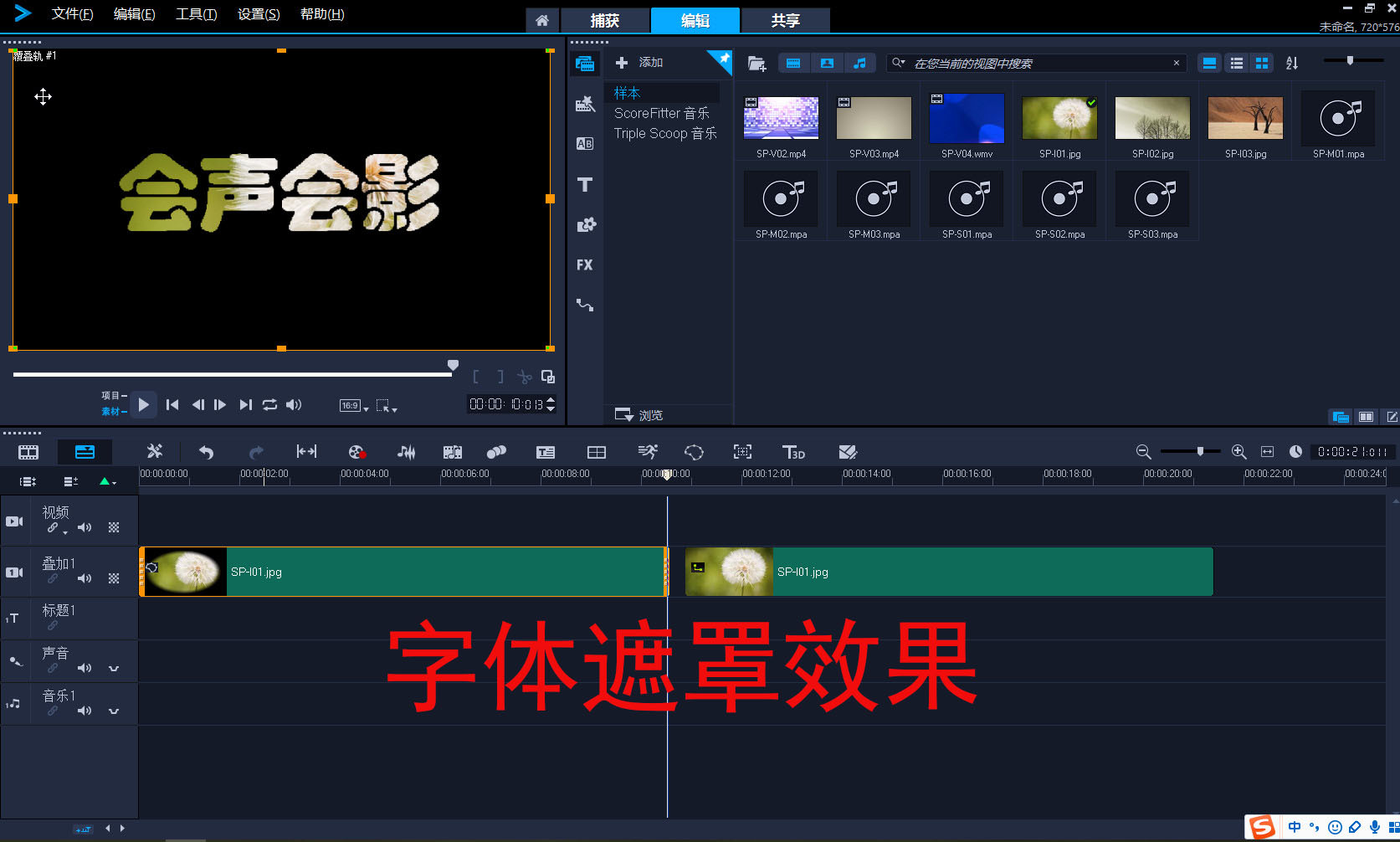Open 工具(T) menu

(197, 14)
